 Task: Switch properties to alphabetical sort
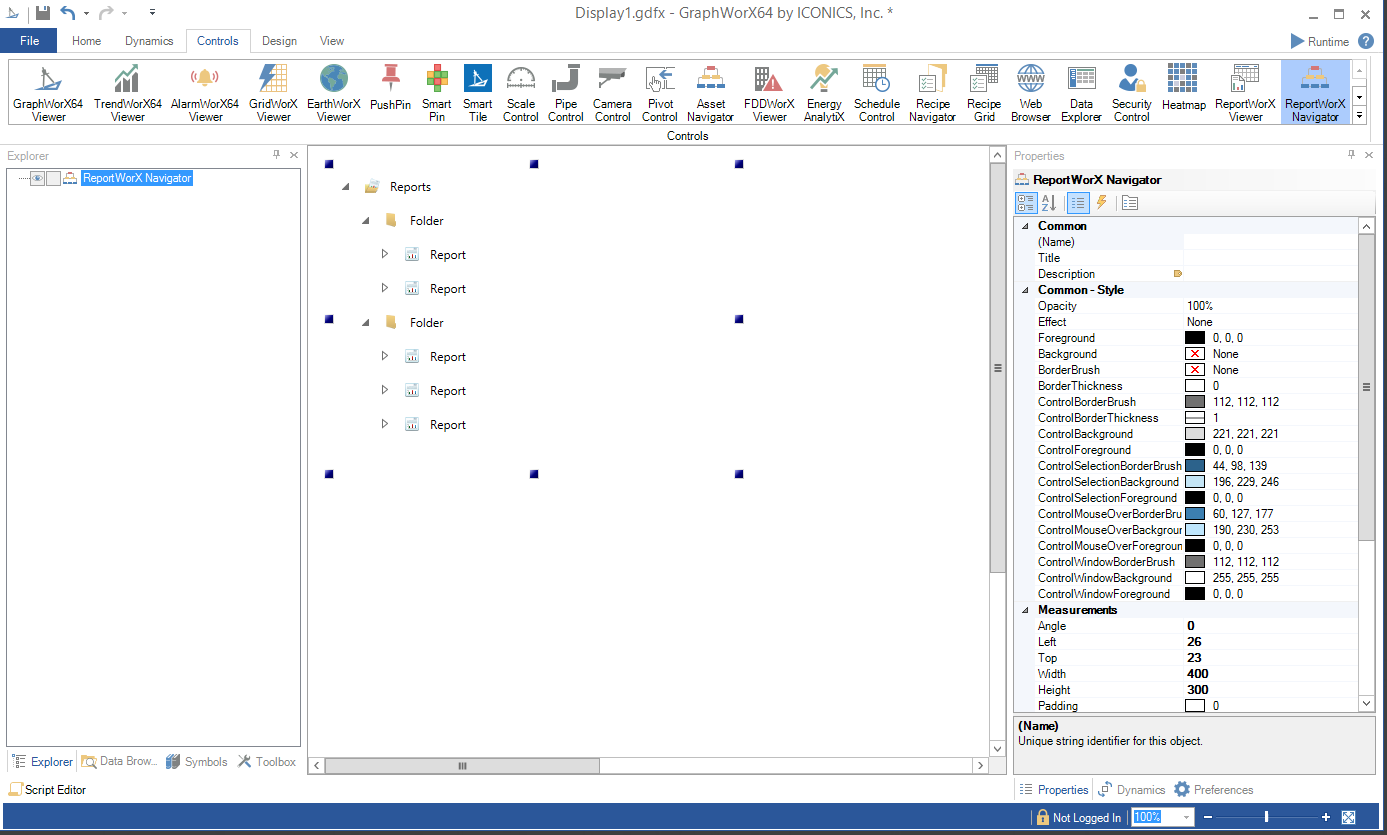click(x=1049, y=203)
